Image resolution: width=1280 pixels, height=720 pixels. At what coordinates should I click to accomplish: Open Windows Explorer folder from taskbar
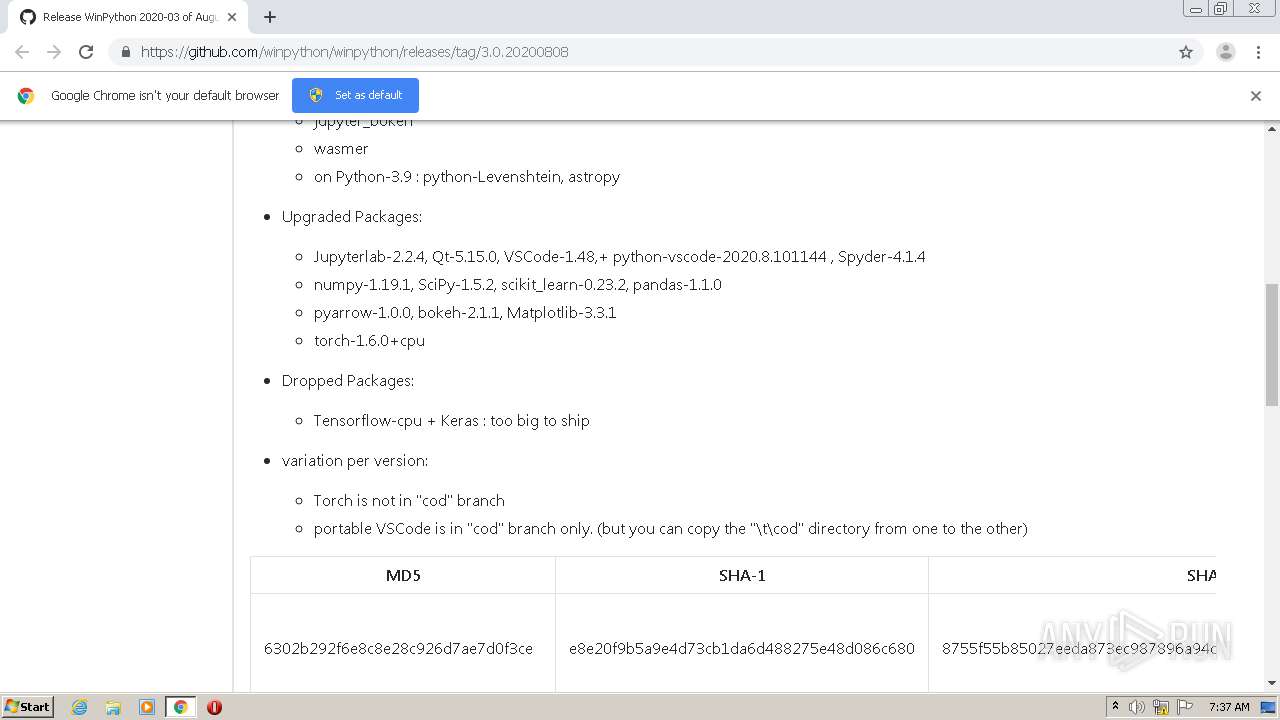tap(113, 707)
